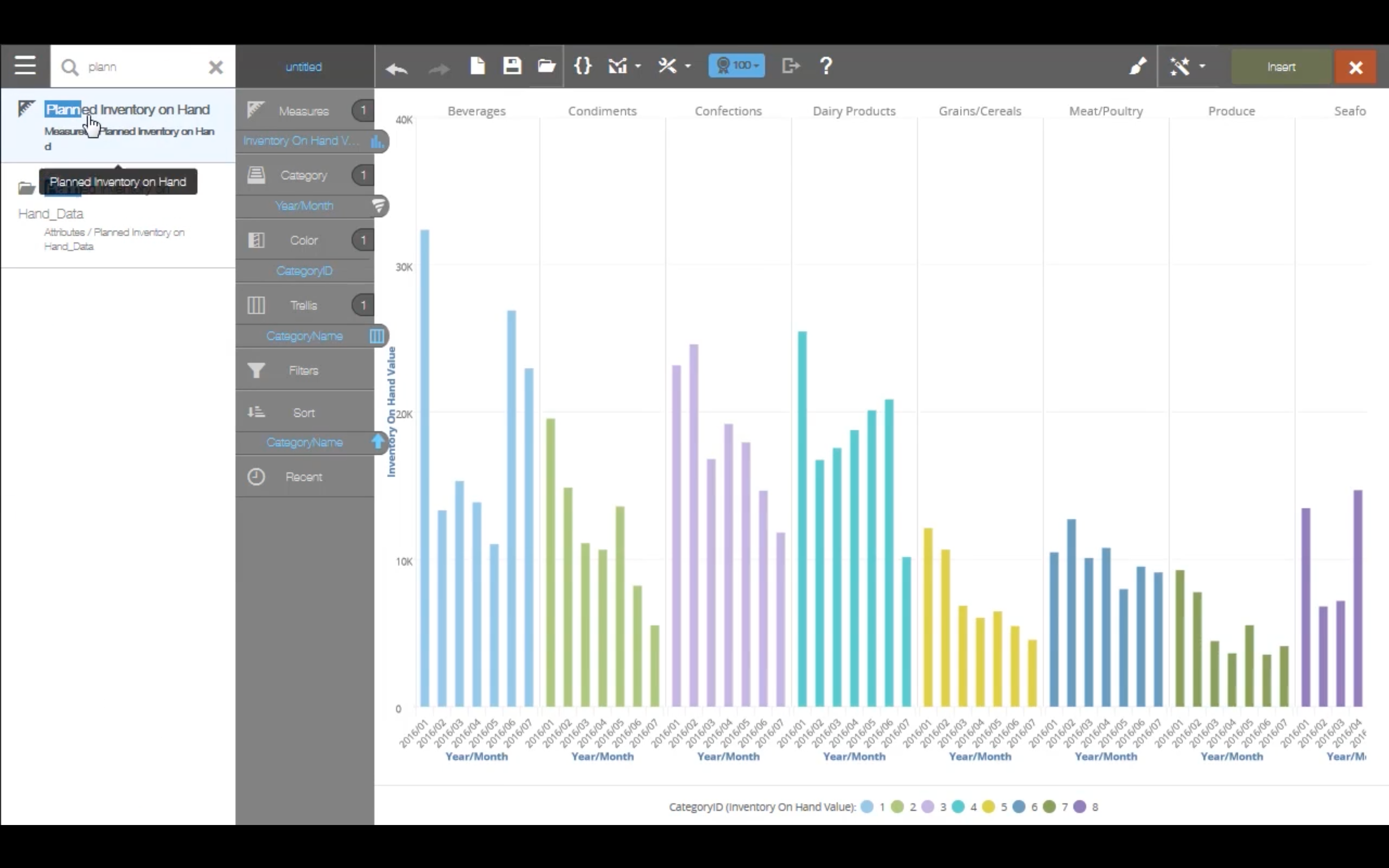The width and height of the screenshot is (1389, 868).
Task: Select the 'Inventory On Hand V...' chip
Action: pyautogui.click(x=301, y=141)
